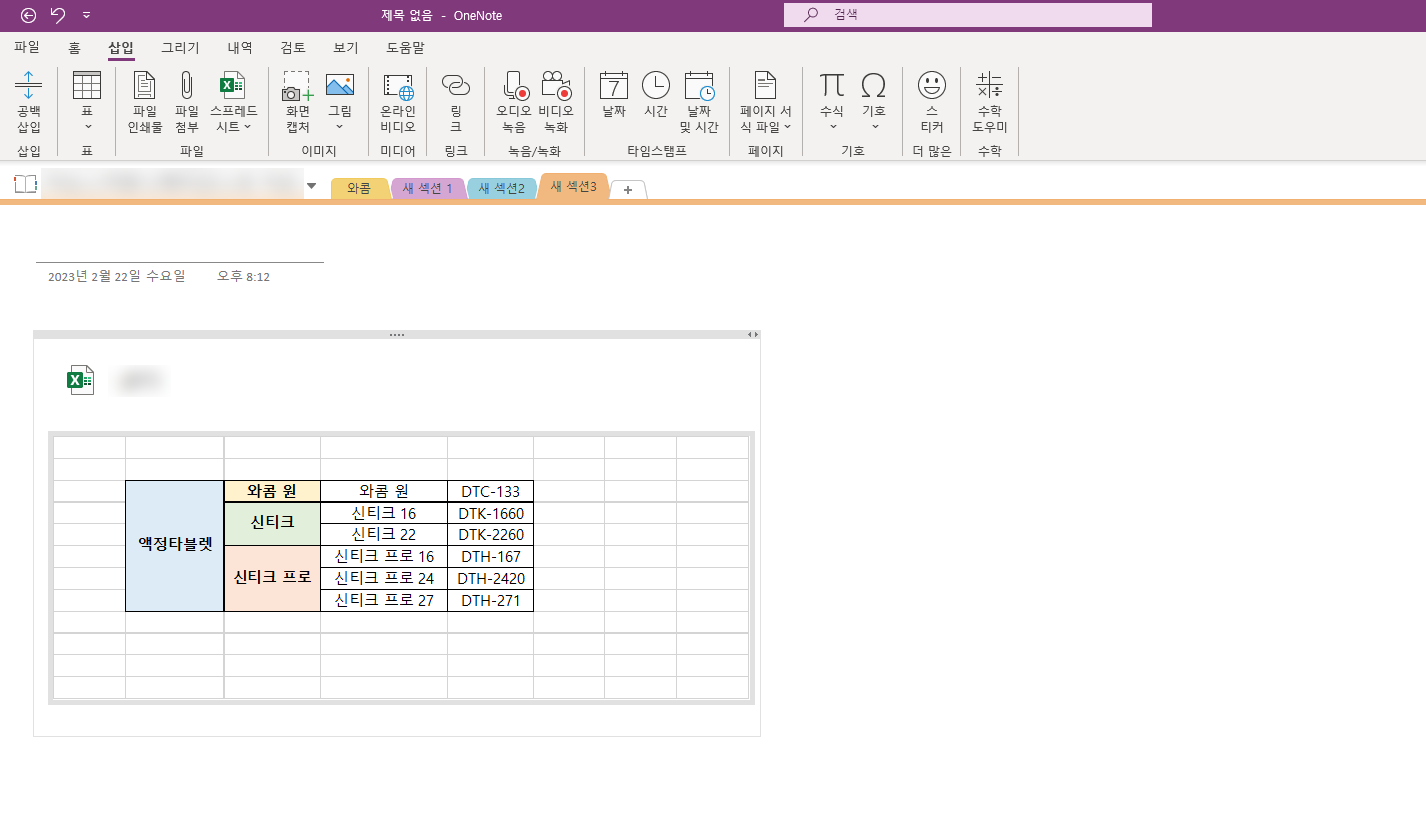Open the 새 섹션 1 tab
Screen dimensions: 1426x835
tap(428, 188)
